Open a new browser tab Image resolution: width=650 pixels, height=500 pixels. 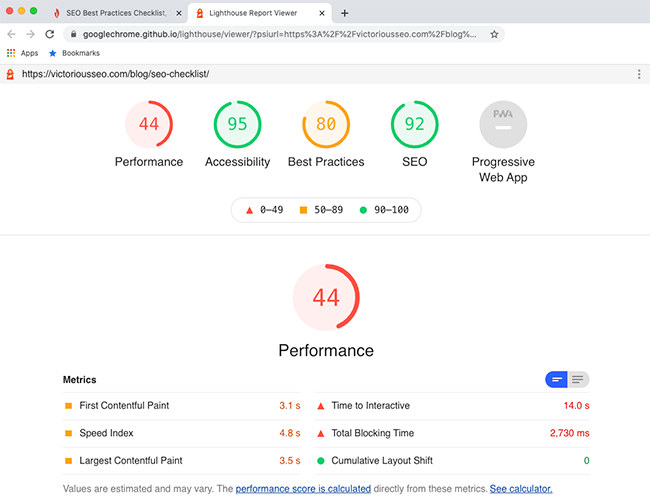click(x=345, y=13)
